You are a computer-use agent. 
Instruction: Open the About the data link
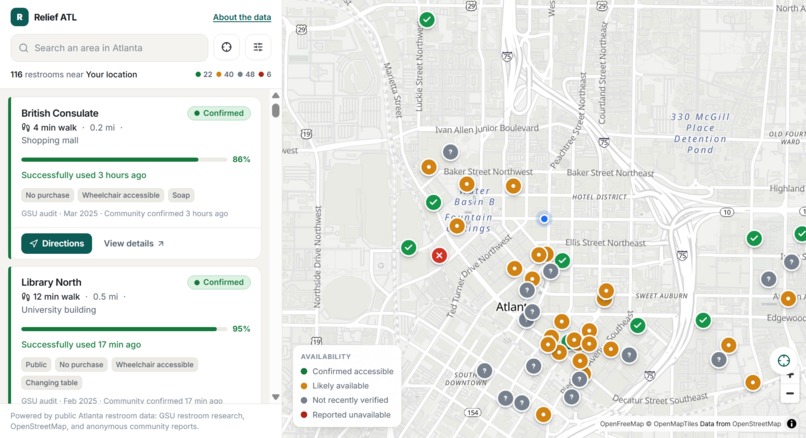click(242, 17)
